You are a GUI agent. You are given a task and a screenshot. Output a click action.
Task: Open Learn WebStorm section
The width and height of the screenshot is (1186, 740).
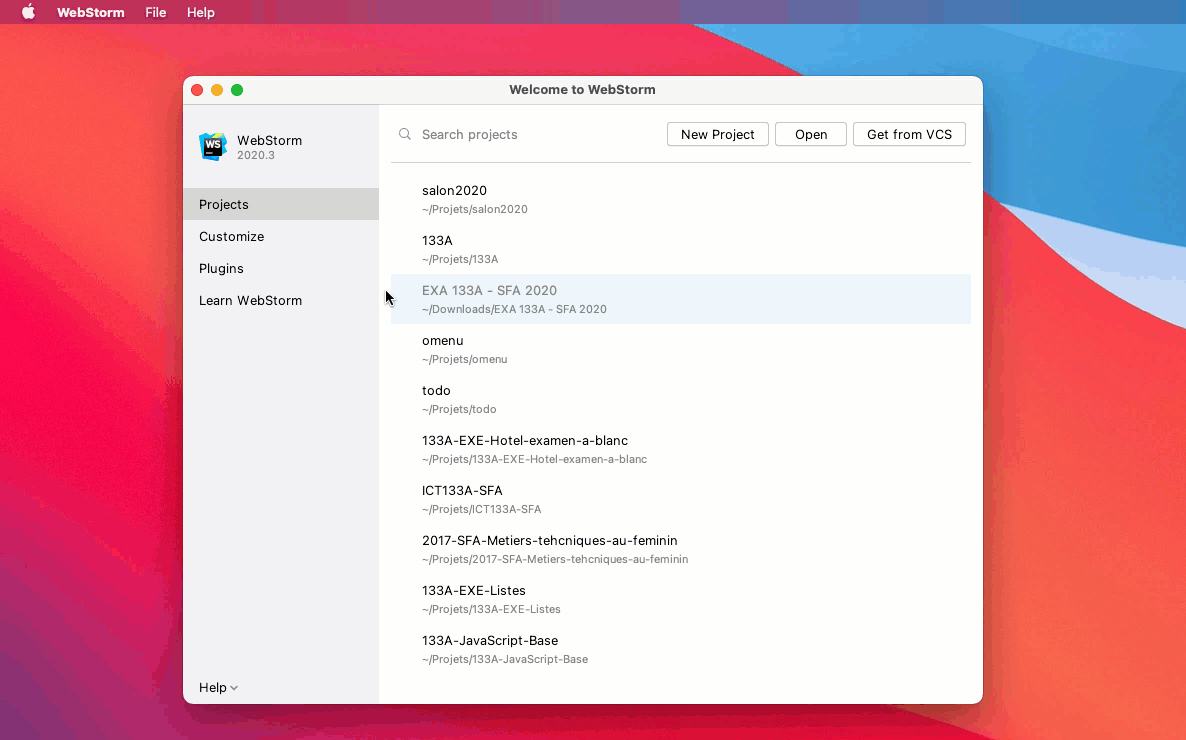click(x=281, y=300)
